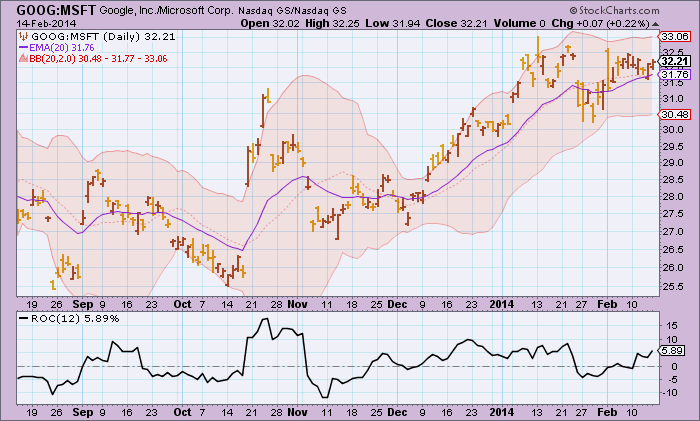The image size is (700, 421).
Task: Click the candlestick icon in the GOOG:MSFT legend
Action: pyautogui.click(x=24, y=37)
